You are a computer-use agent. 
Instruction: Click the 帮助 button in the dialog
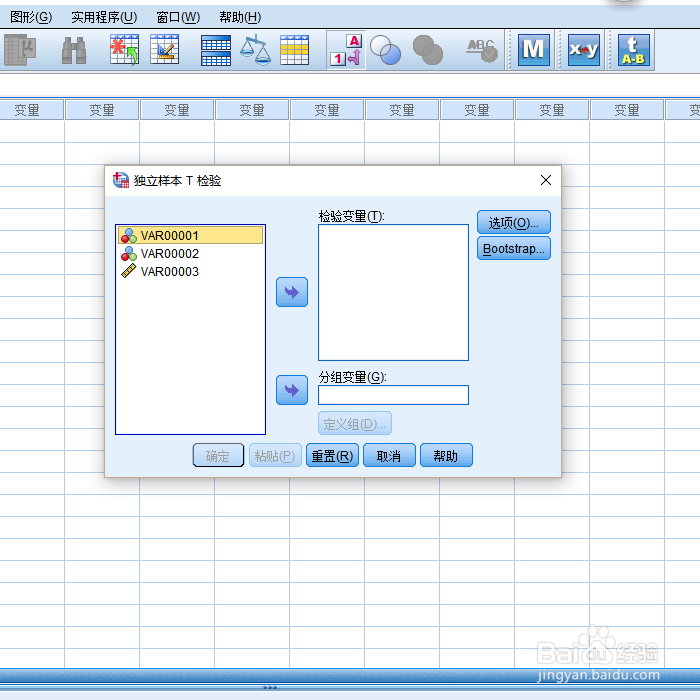(446, 455)
